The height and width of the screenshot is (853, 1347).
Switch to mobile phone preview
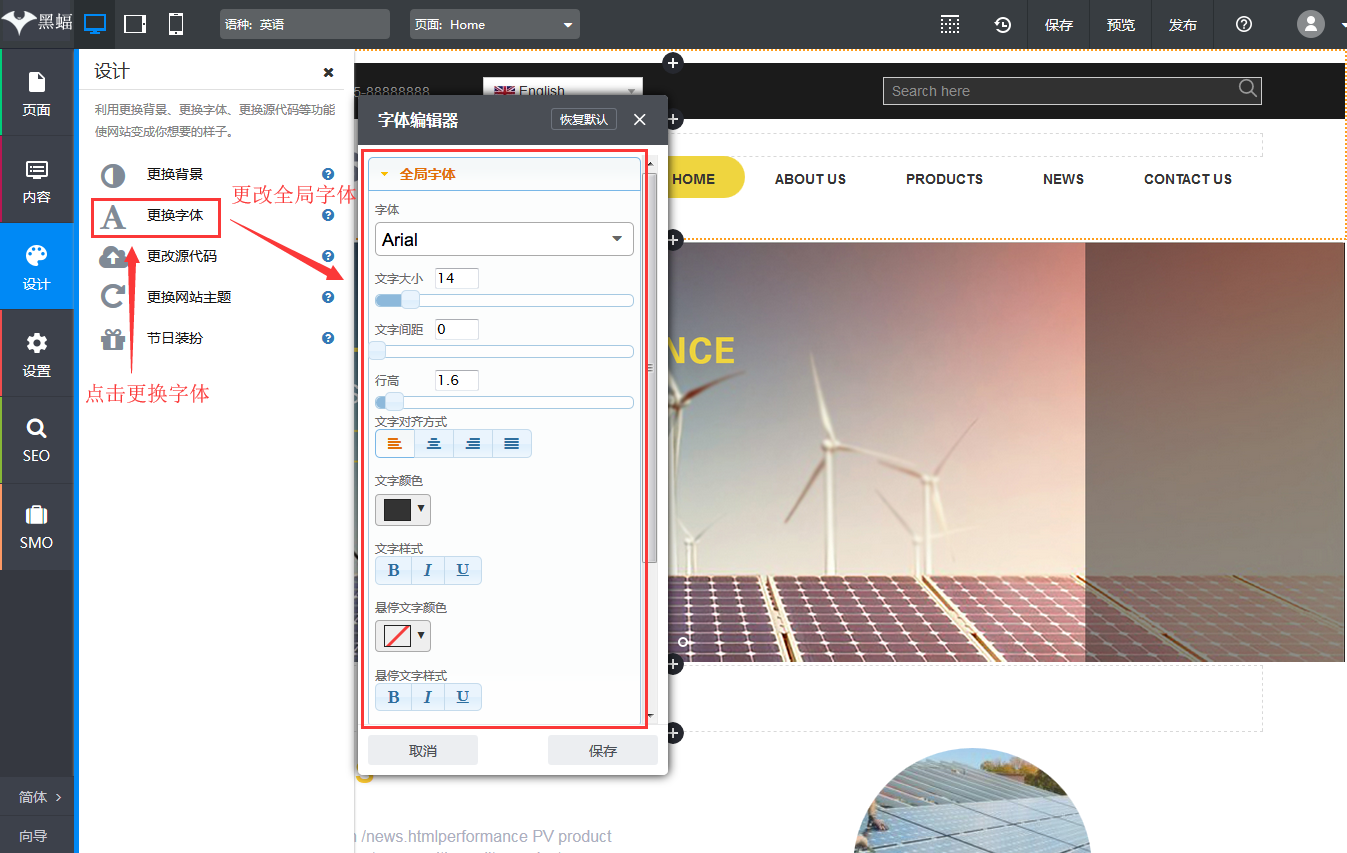pos(176,24)
